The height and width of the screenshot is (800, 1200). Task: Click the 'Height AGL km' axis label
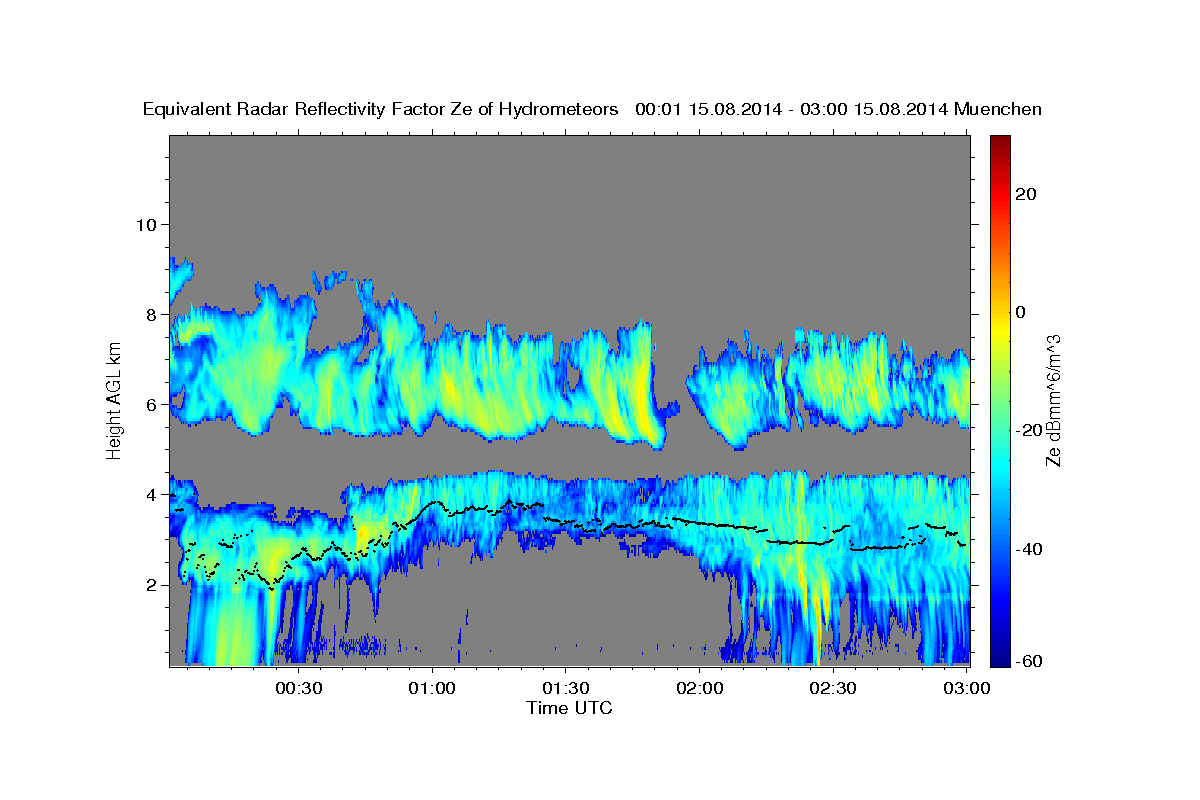[x=115, y=400]
